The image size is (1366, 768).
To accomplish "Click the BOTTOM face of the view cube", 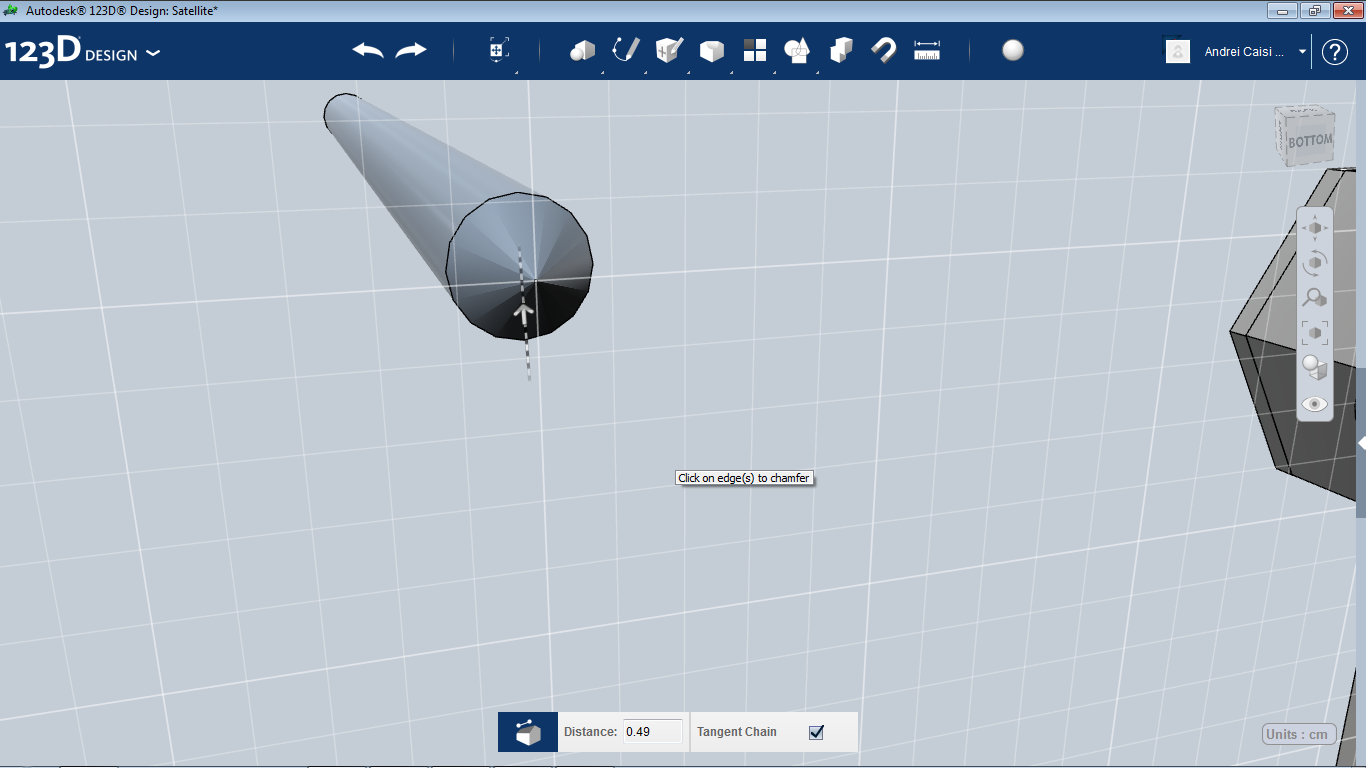I will 1309,141.
